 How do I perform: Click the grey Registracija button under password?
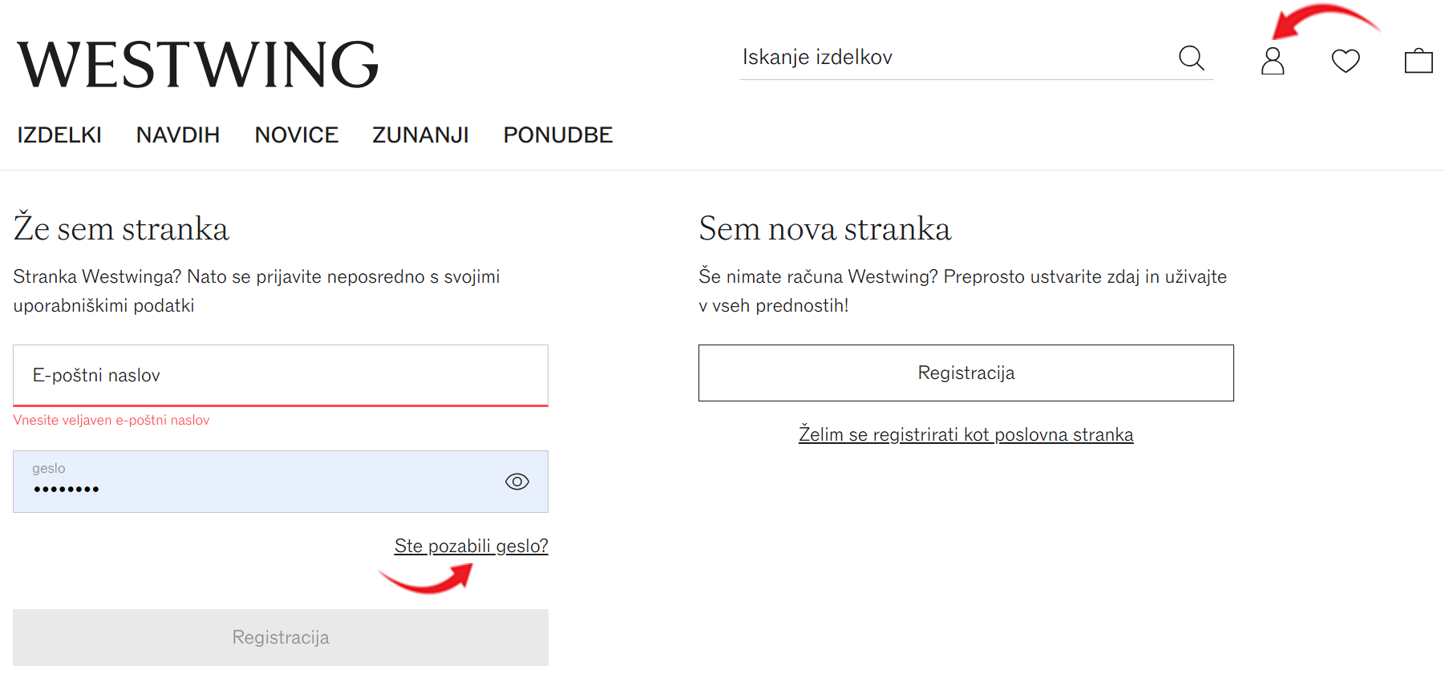tap(280, 637)
